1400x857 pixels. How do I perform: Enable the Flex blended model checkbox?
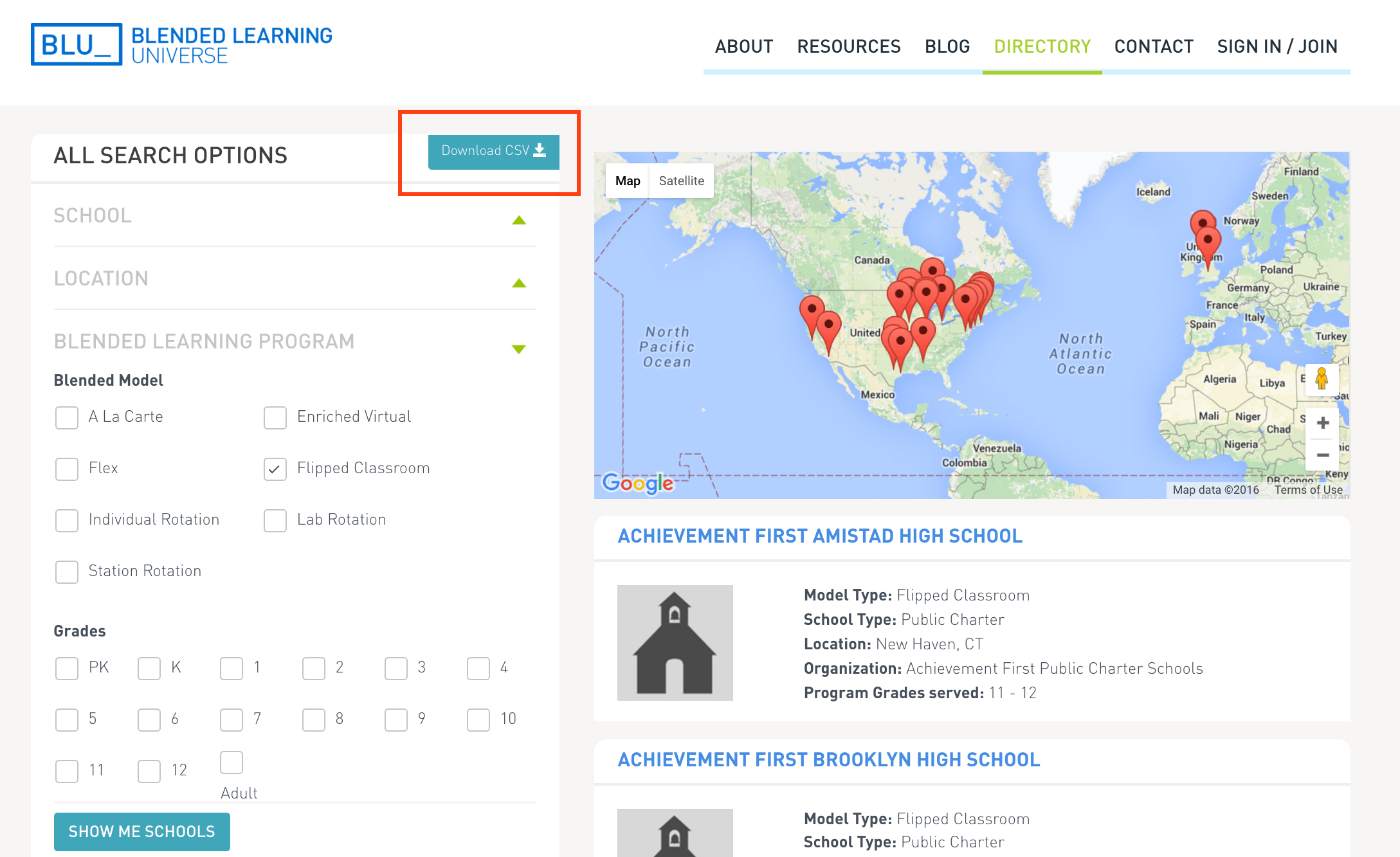65,467
